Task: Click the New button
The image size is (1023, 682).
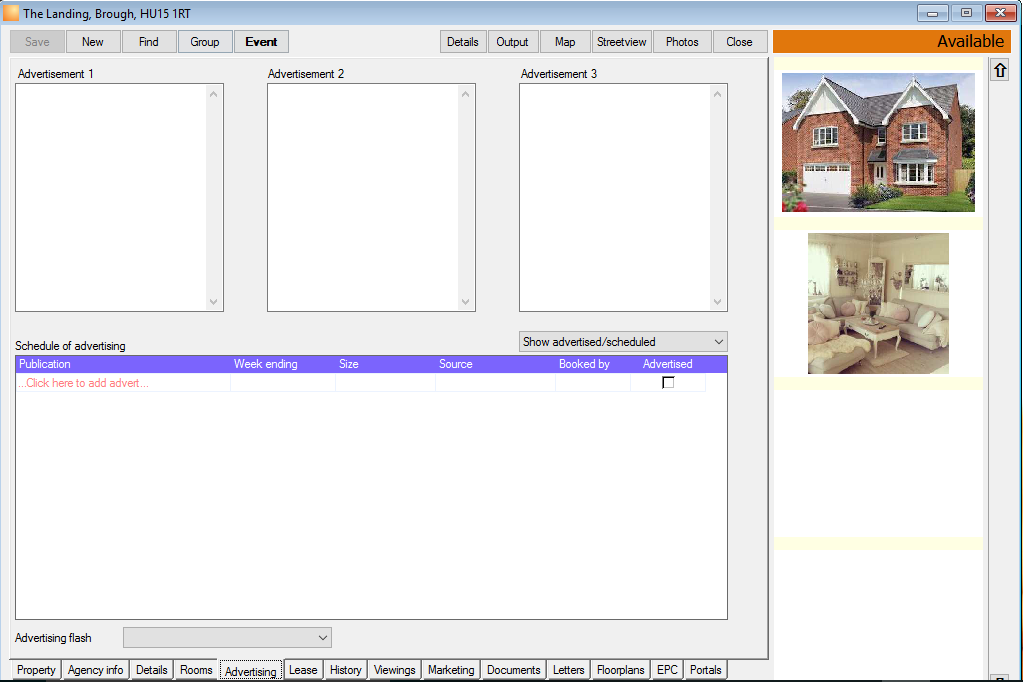Action: (x=93, y=42)
